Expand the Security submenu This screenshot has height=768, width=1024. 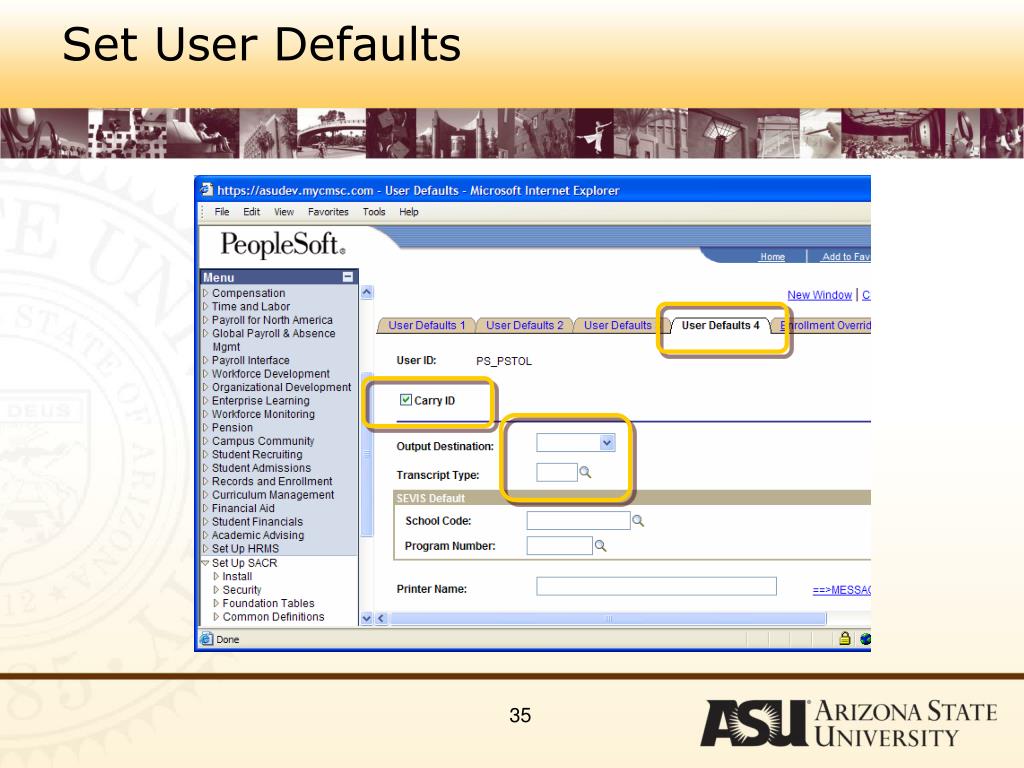coord(216,590)
